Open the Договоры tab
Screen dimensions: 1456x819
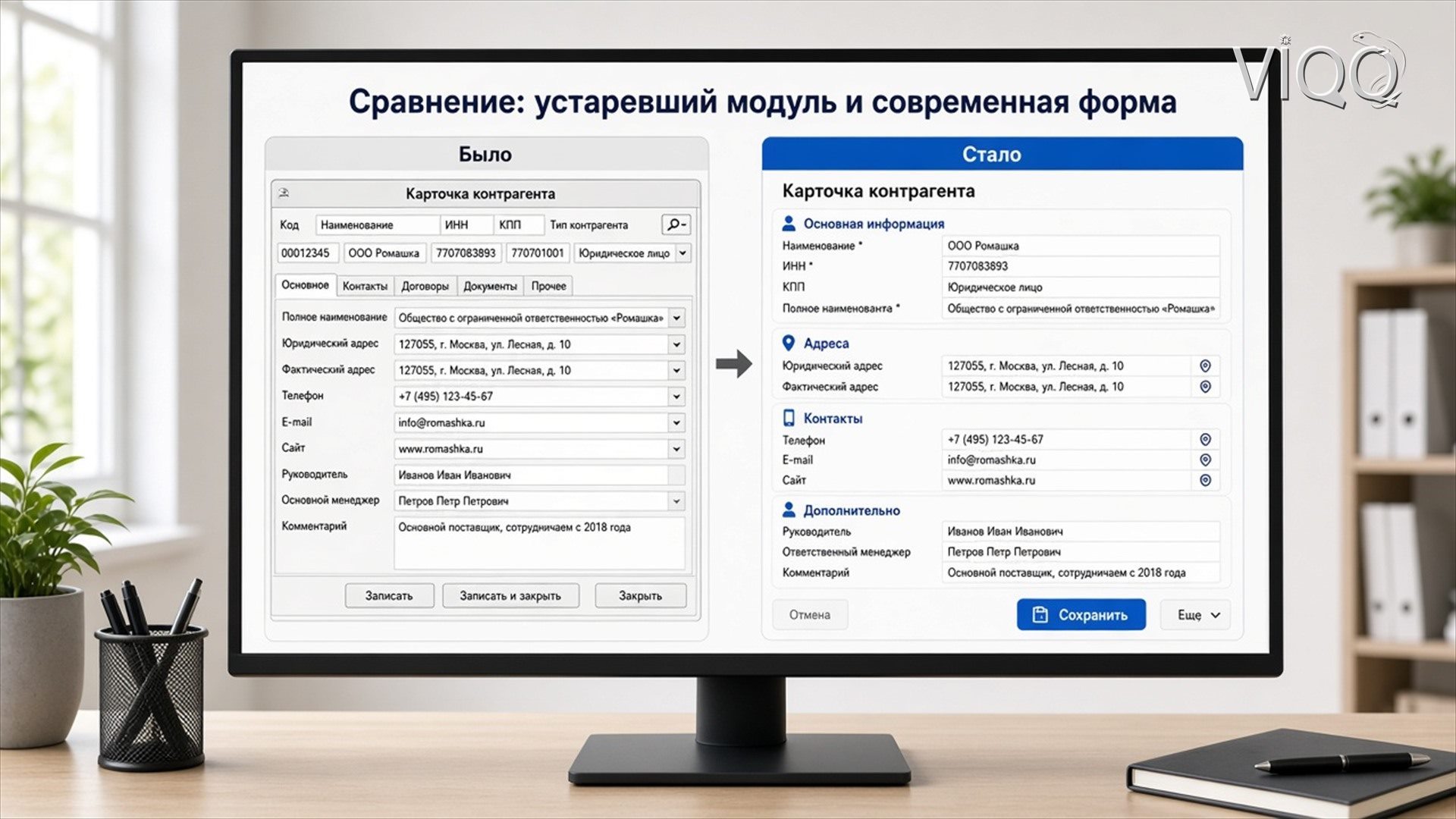425,286
